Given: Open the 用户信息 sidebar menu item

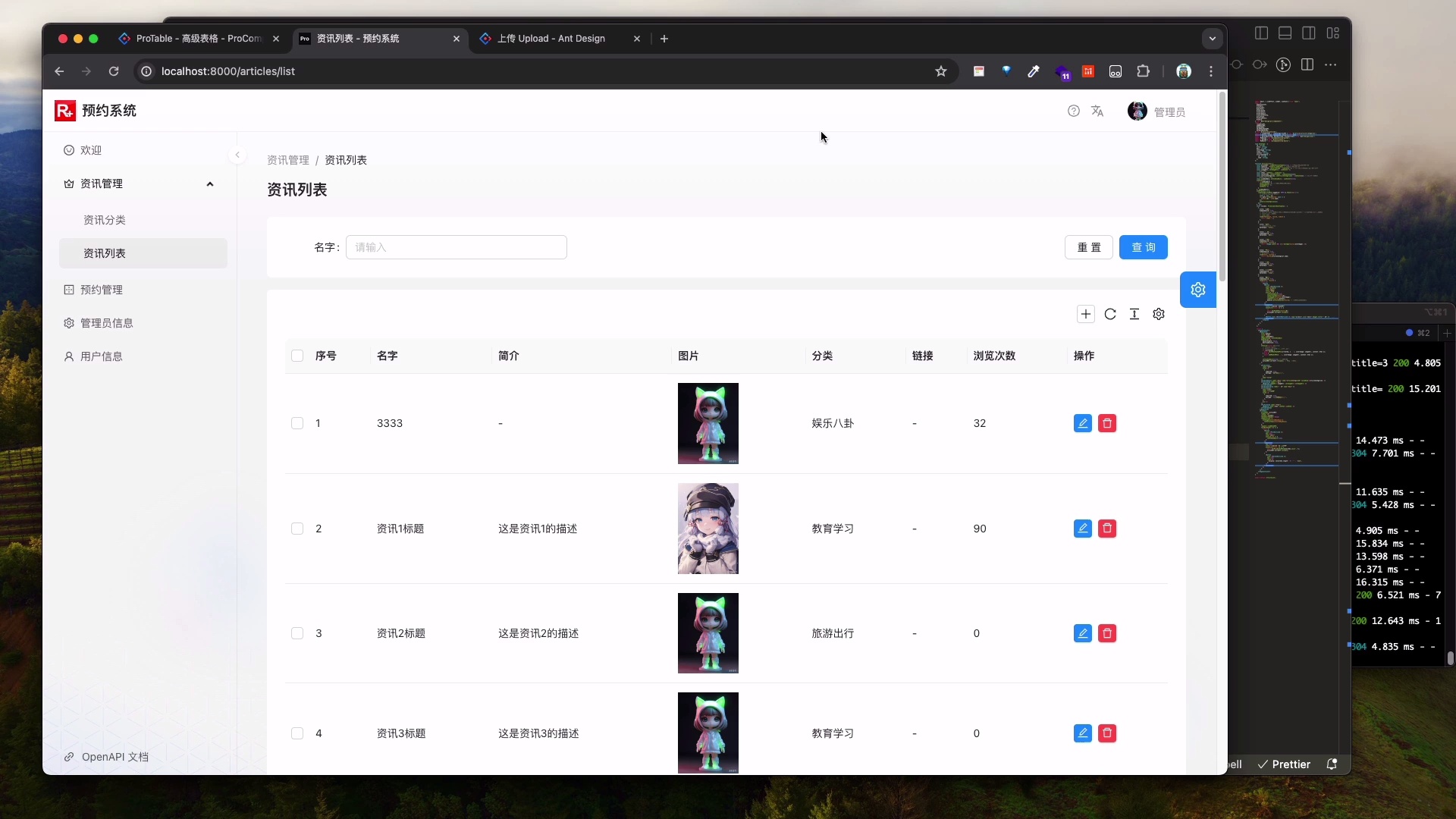Looking at the screenshot, I should click(103, 356).
